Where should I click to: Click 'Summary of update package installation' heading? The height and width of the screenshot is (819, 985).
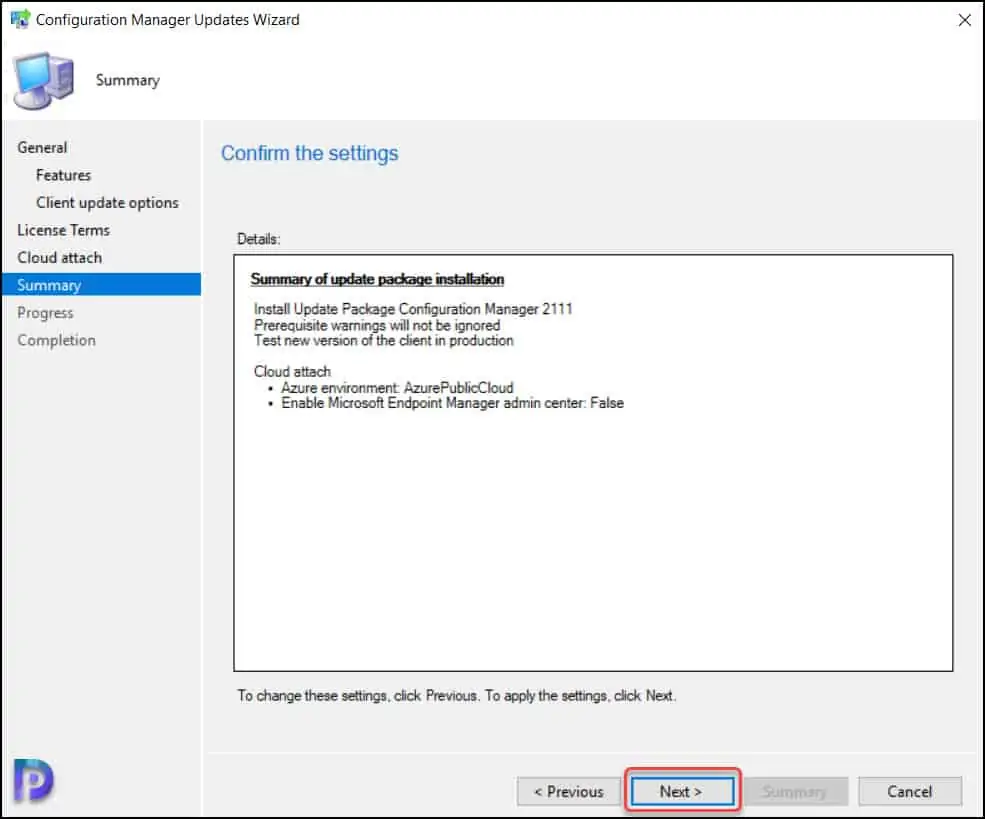click(x=377, y=279)
